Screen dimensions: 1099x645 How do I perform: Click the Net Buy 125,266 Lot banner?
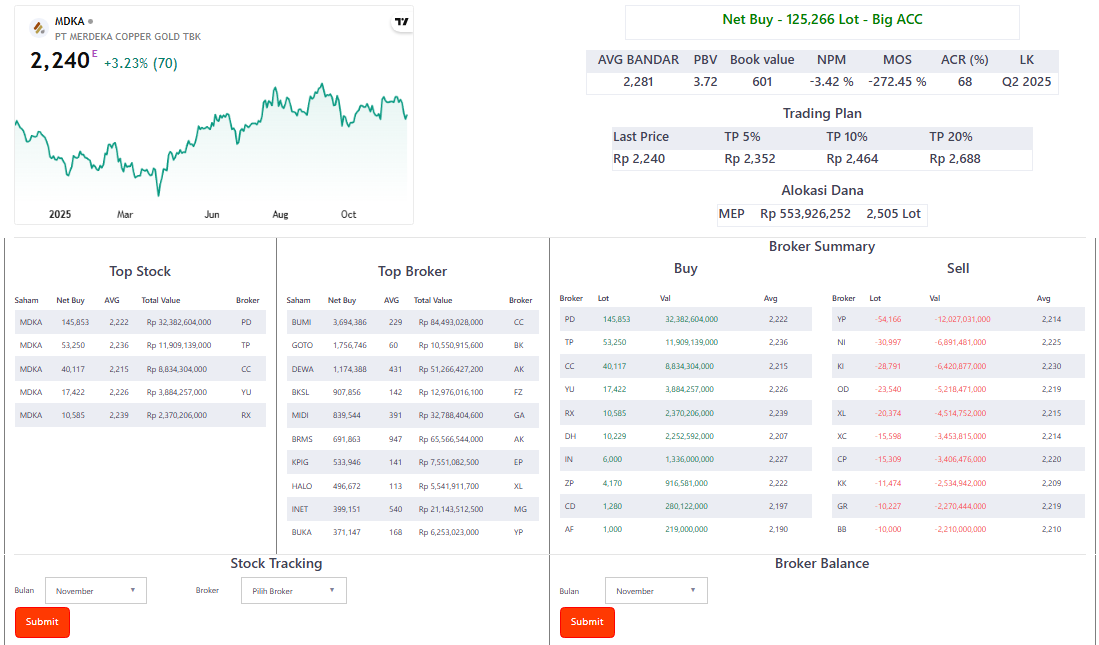822,20
